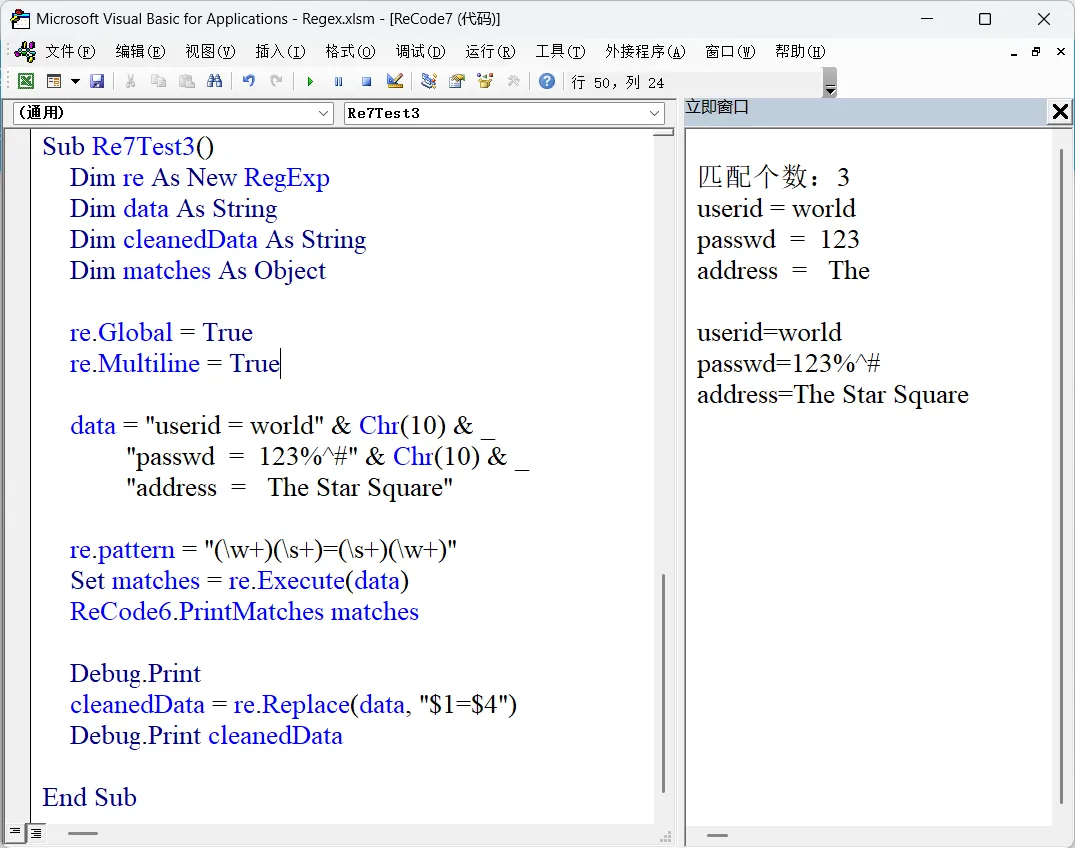Click line 're.Multiline = True'
This screenshot has width=1075, height=848.
(175, 363)
